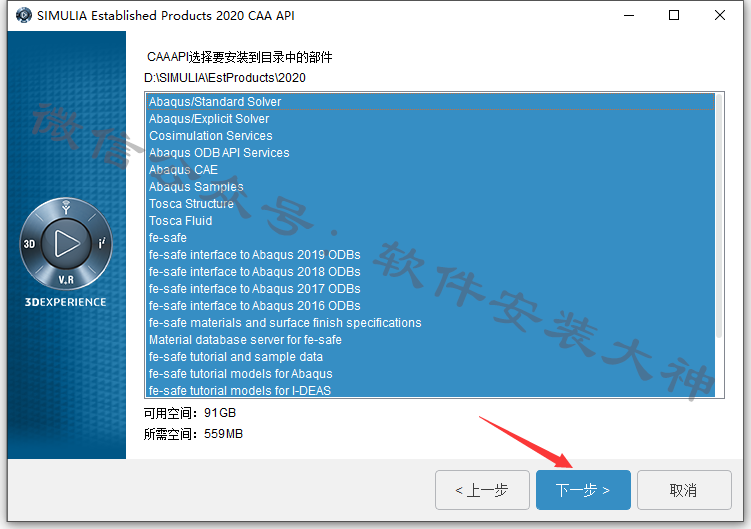Select fe-safe interface to Abaqus 2019 ODBs
Image resolution: width=751 pixels, height=529 pixels.
pos(430,255)
